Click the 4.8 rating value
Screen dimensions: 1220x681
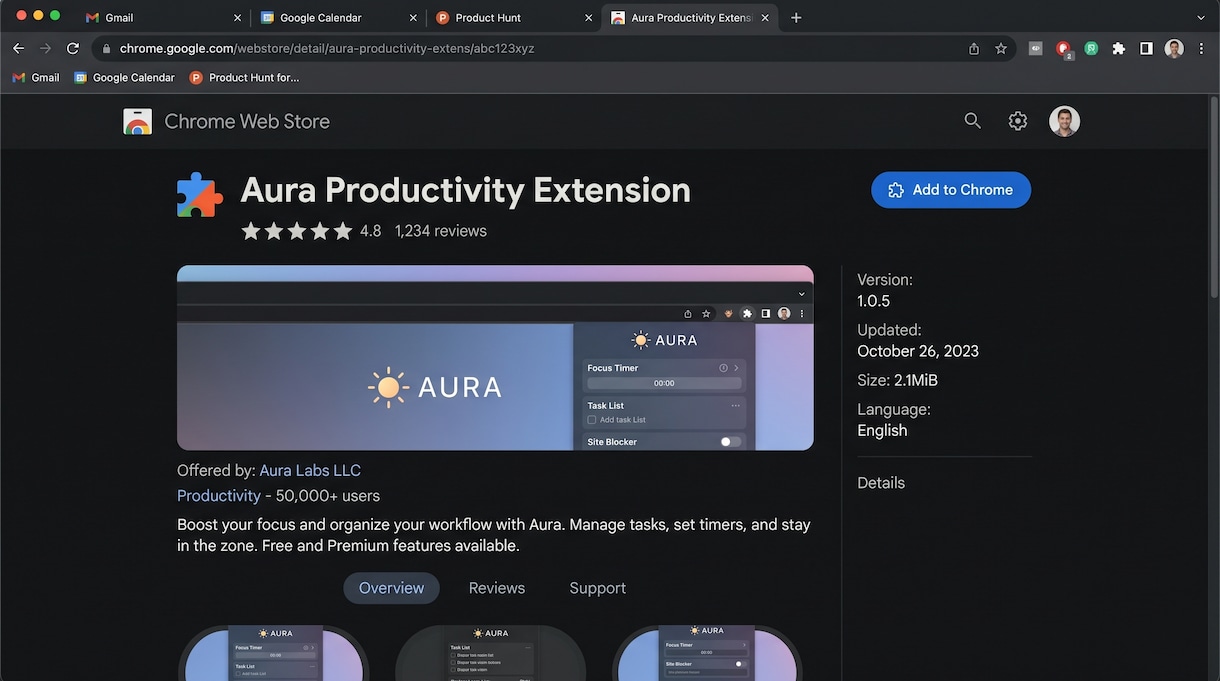(371, 231)
